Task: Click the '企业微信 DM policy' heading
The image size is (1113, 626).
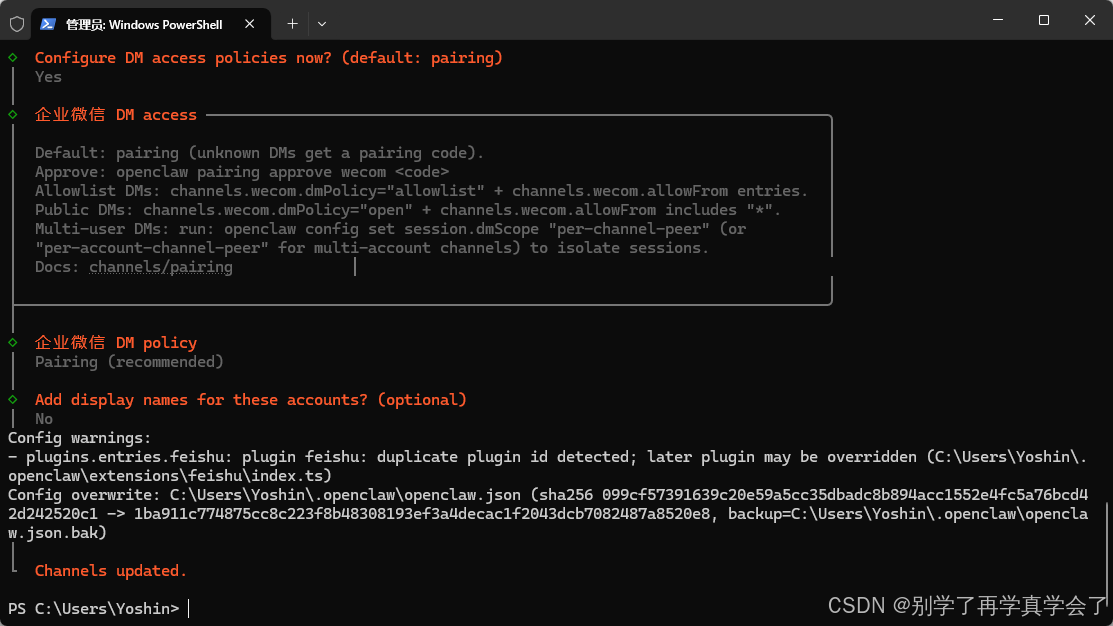Action: click(x=116, y=342)
